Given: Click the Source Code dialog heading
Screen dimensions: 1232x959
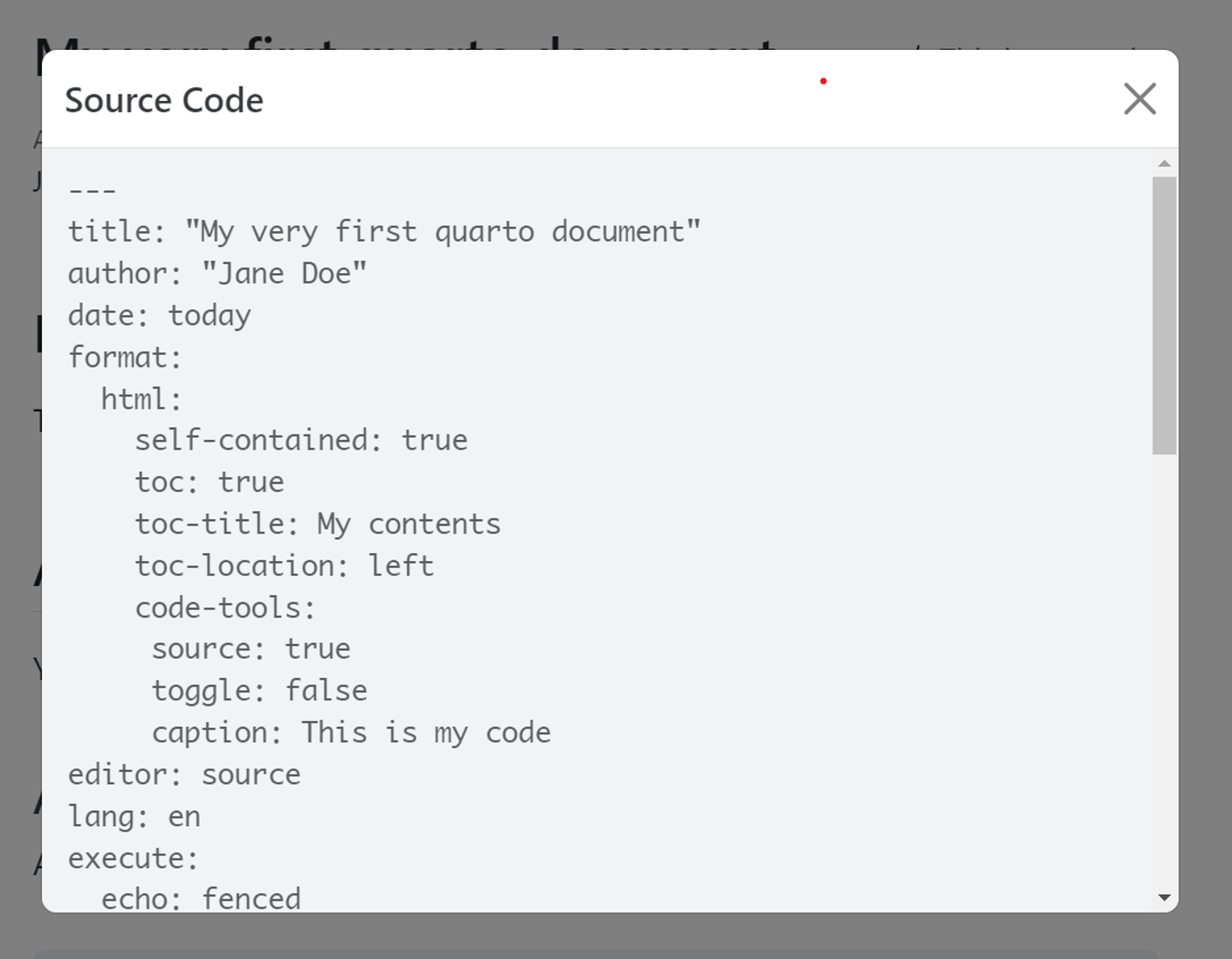Looking at the screenshot, I should [164, 100].
